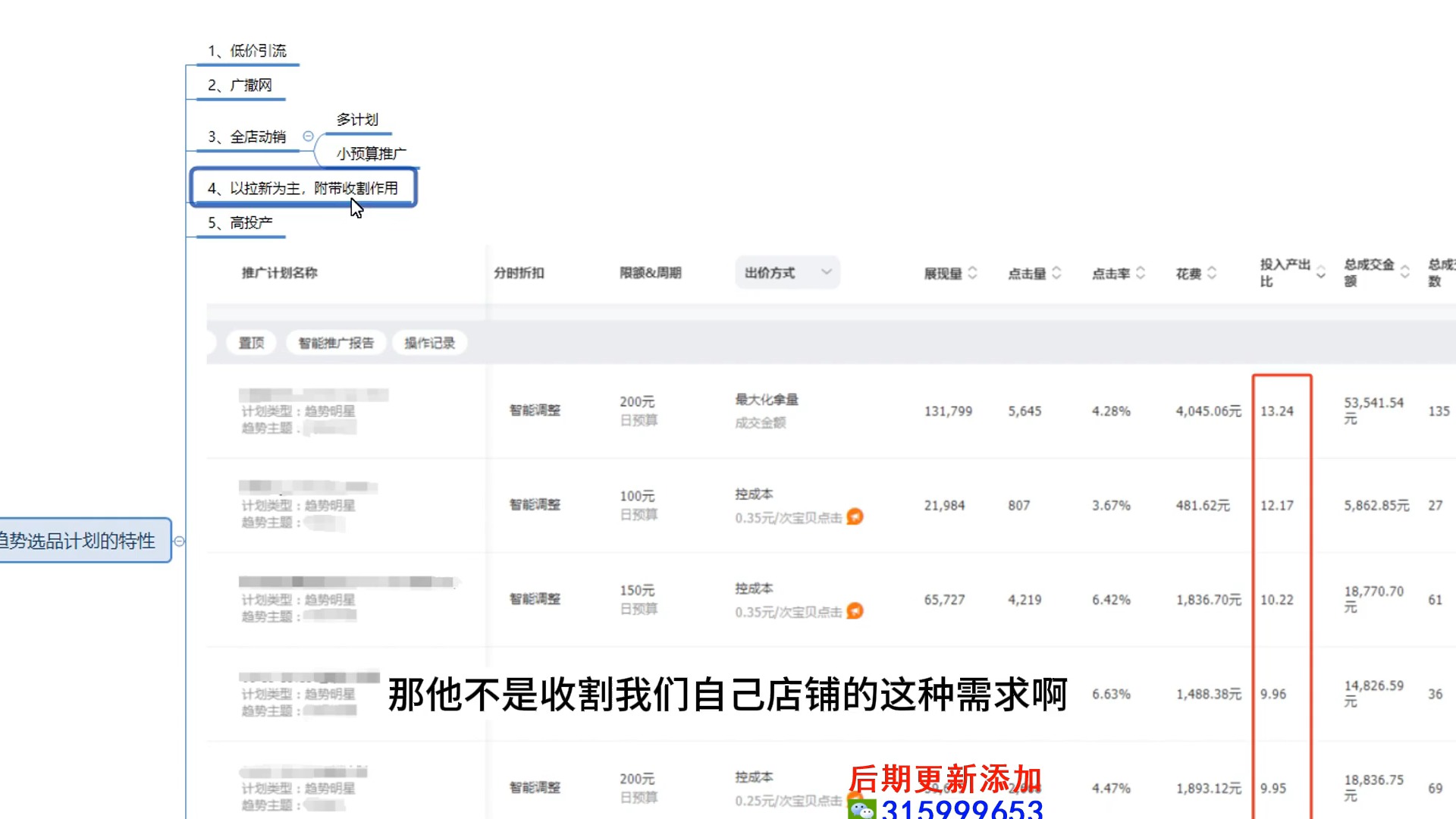The width and height of the screenshot is (1456, 819).
Task: Select the node 4、以拉新为主，附带收割作用
Action: pyautogui.click(x=303, y=188)
